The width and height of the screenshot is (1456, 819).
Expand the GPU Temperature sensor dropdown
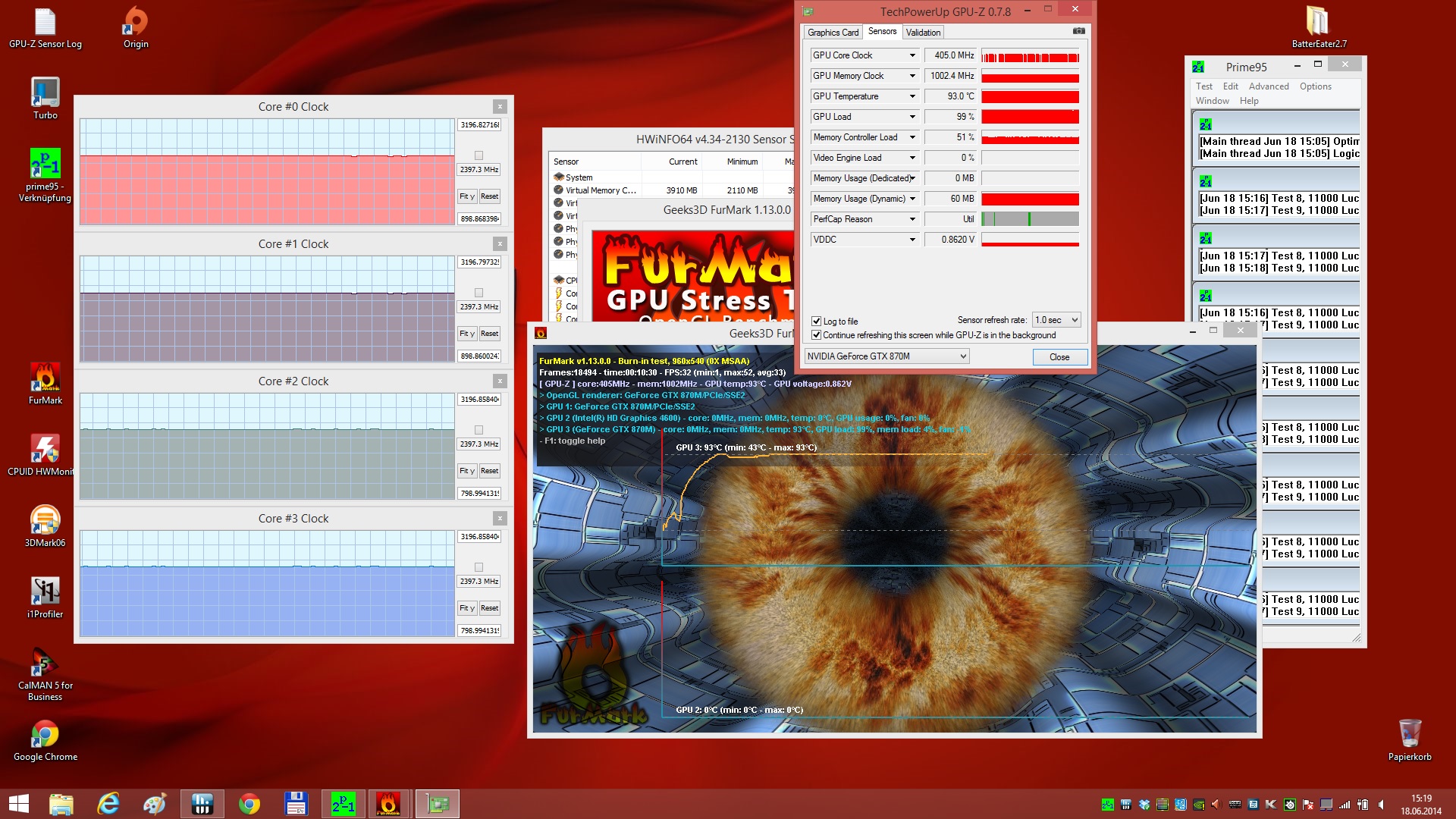tap(912, 96)
